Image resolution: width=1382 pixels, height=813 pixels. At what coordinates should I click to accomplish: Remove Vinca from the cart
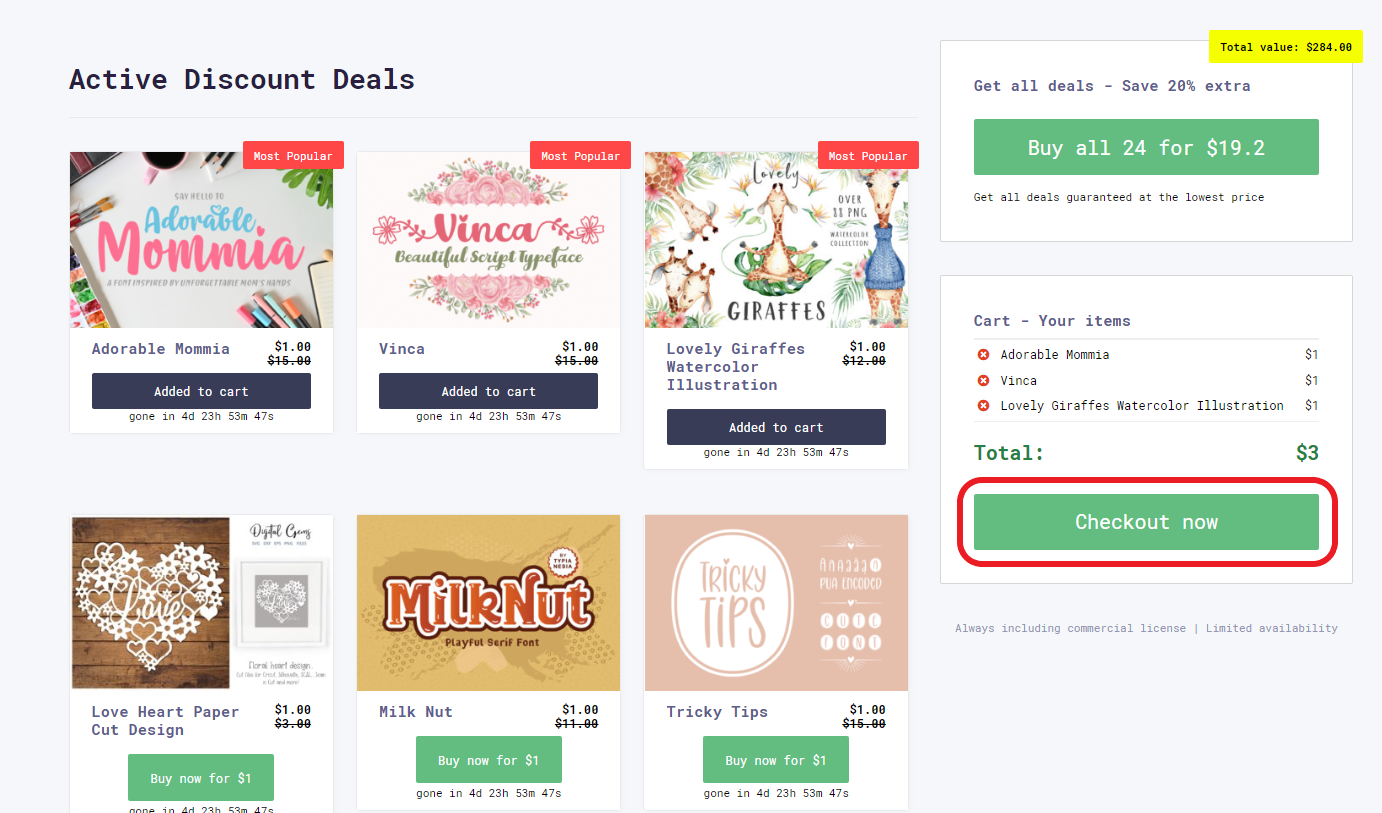[x=983, y=380]
